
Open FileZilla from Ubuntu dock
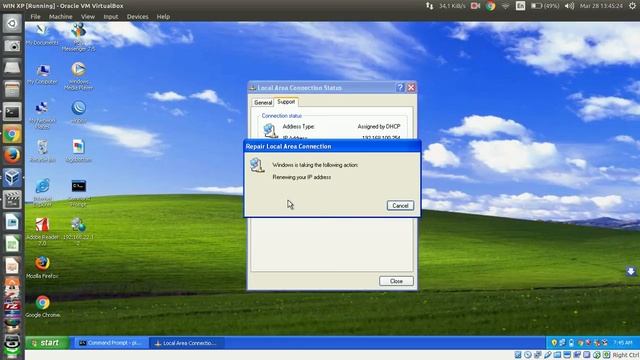point(12,307)
